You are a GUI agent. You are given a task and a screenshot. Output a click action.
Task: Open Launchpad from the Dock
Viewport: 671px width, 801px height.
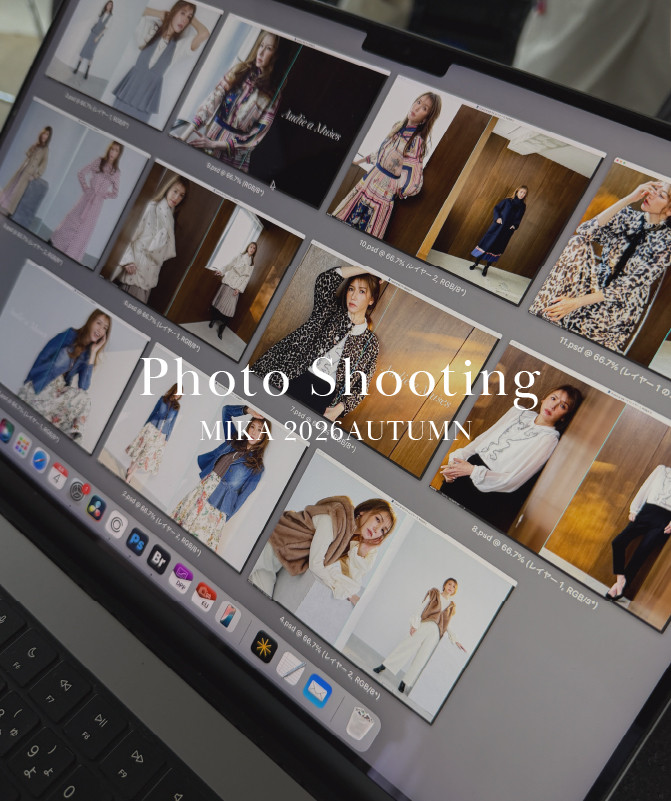pos(21,445)
